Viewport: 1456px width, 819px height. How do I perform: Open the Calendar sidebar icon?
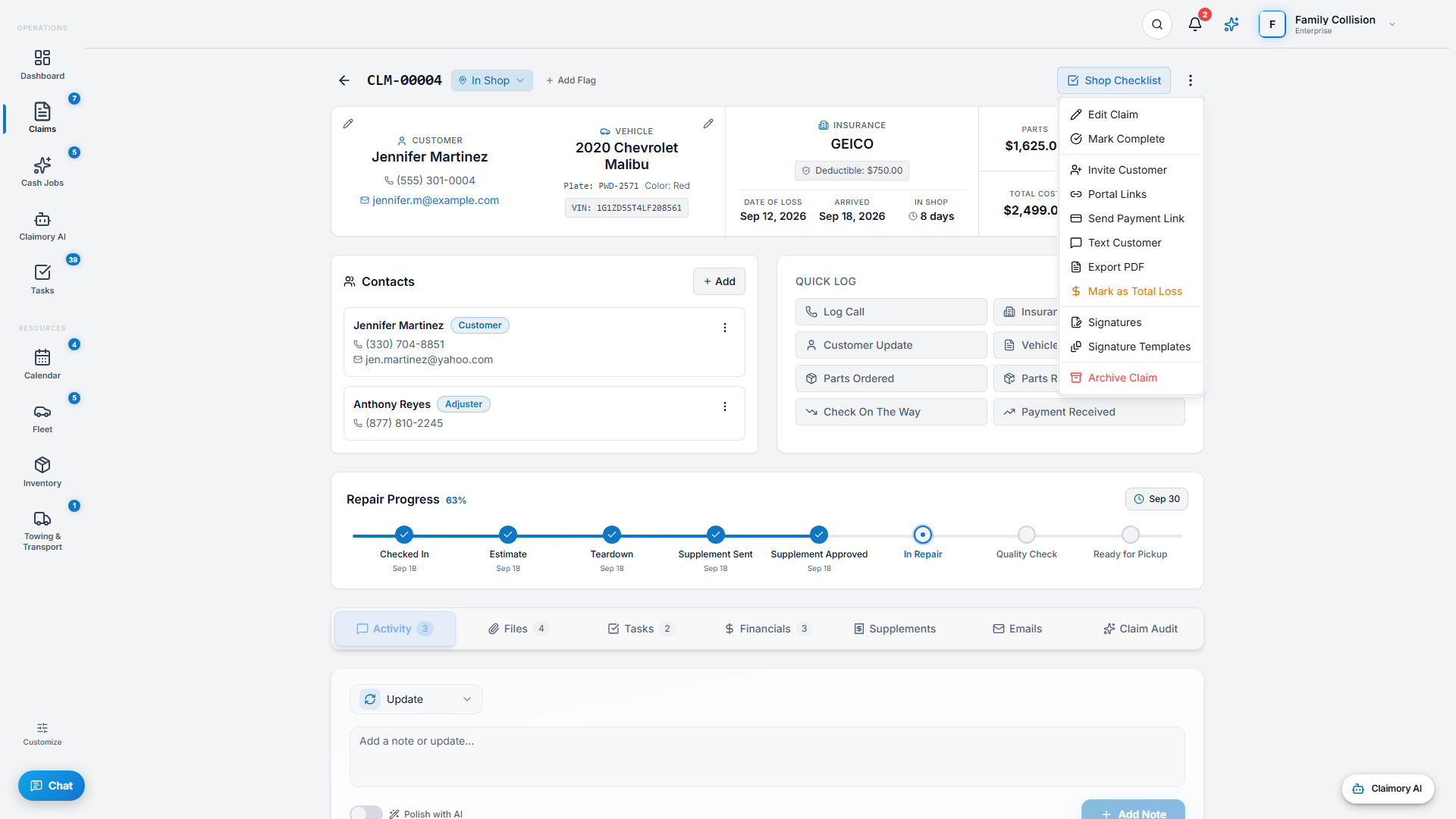coord(42,365)
